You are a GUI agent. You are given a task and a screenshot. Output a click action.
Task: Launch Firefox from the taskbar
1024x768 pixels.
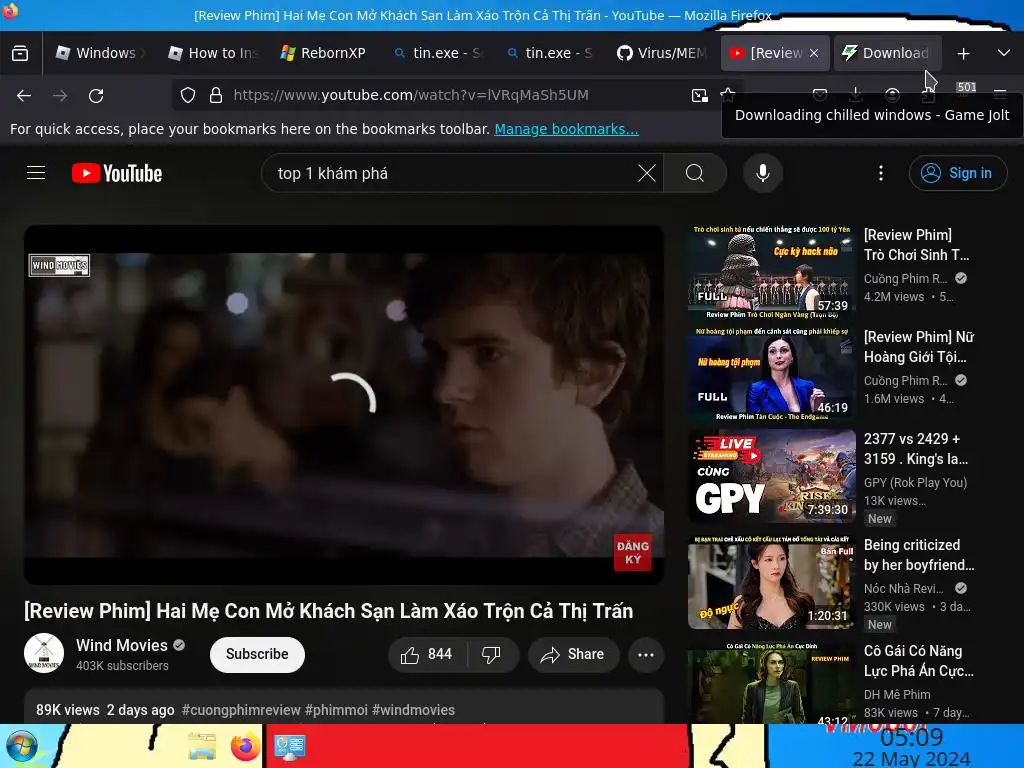[x=246, y=746]
